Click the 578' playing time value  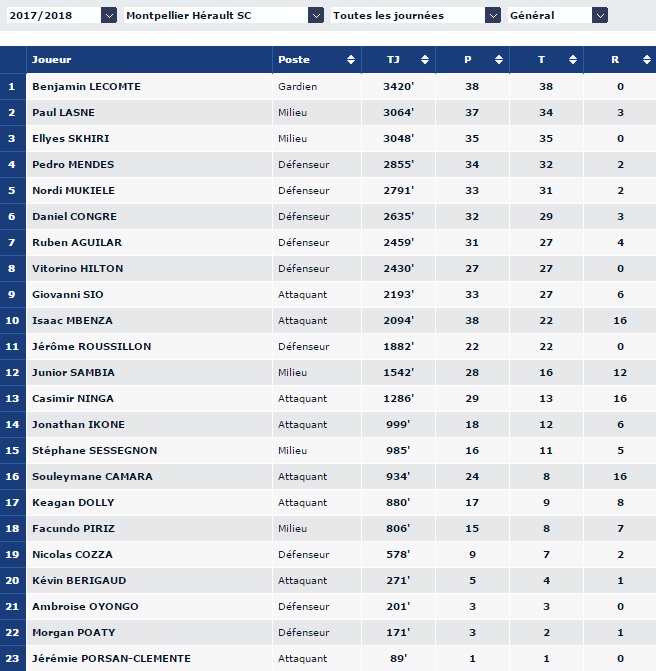pyautogui.click(x=398, y=555)
